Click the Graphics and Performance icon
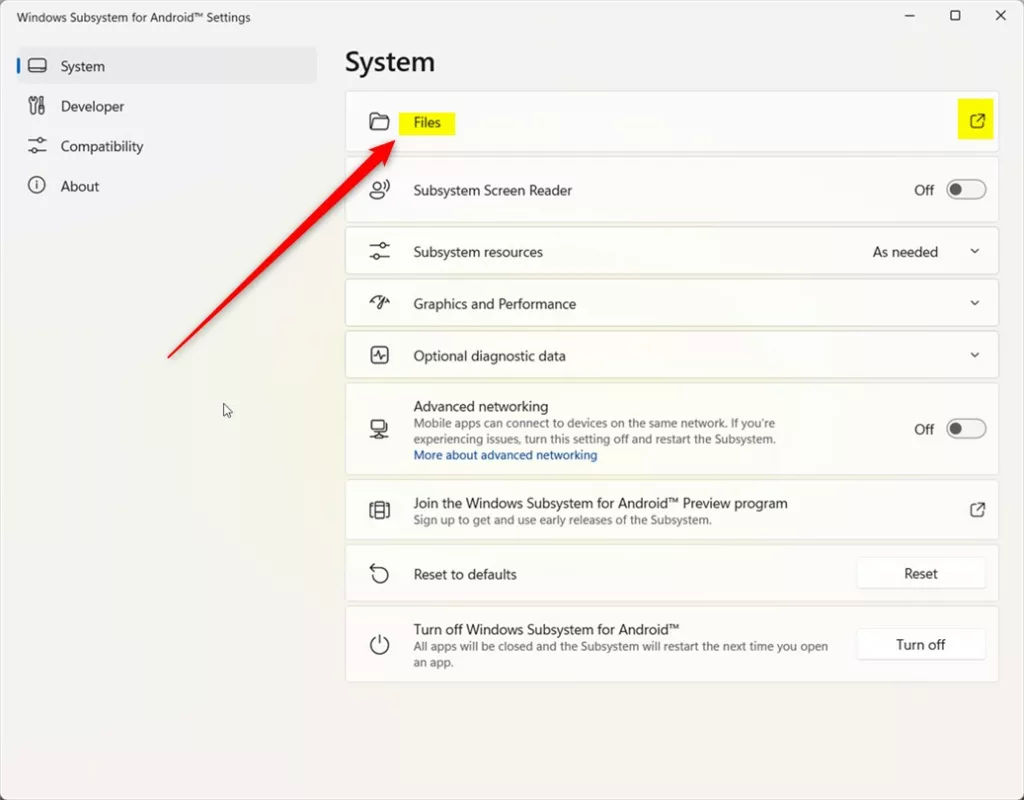 [379, 303]
